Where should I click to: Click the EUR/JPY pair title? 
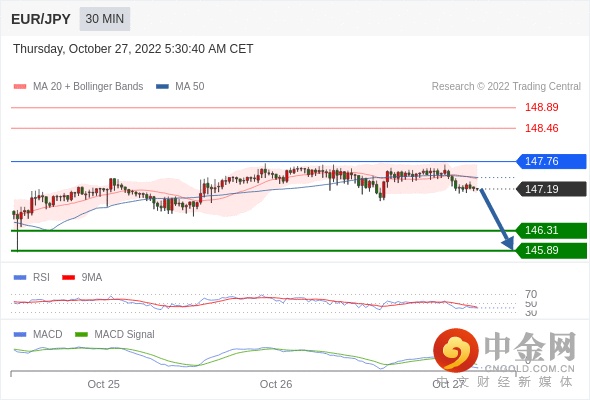41,19
